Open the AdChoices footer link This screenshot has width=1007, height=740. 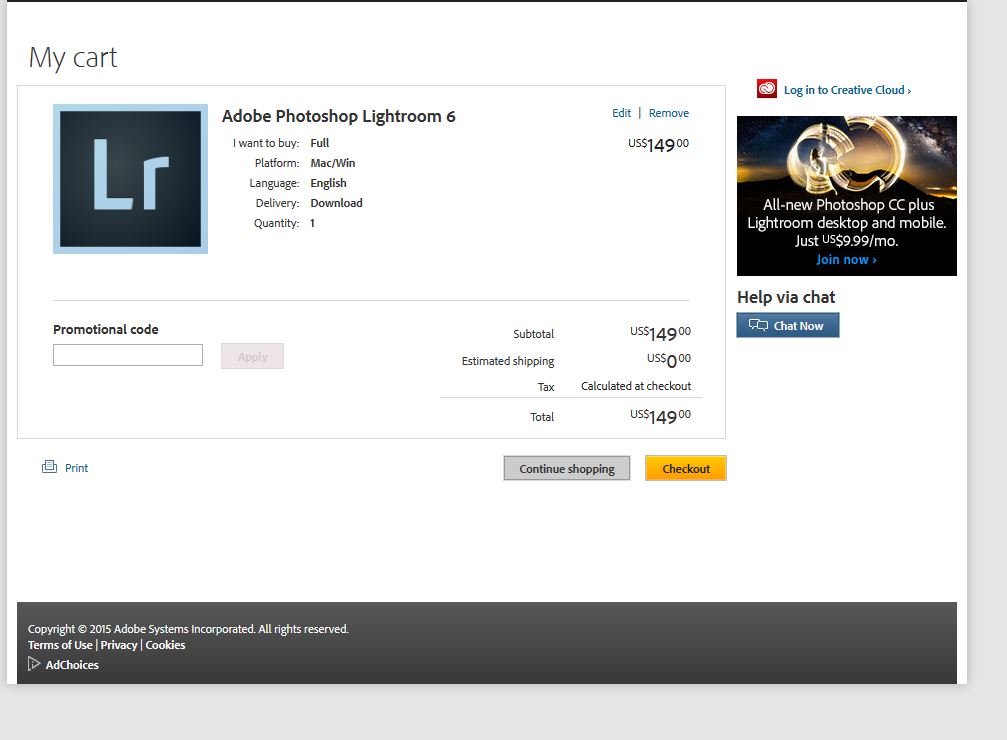pos(72,665)
